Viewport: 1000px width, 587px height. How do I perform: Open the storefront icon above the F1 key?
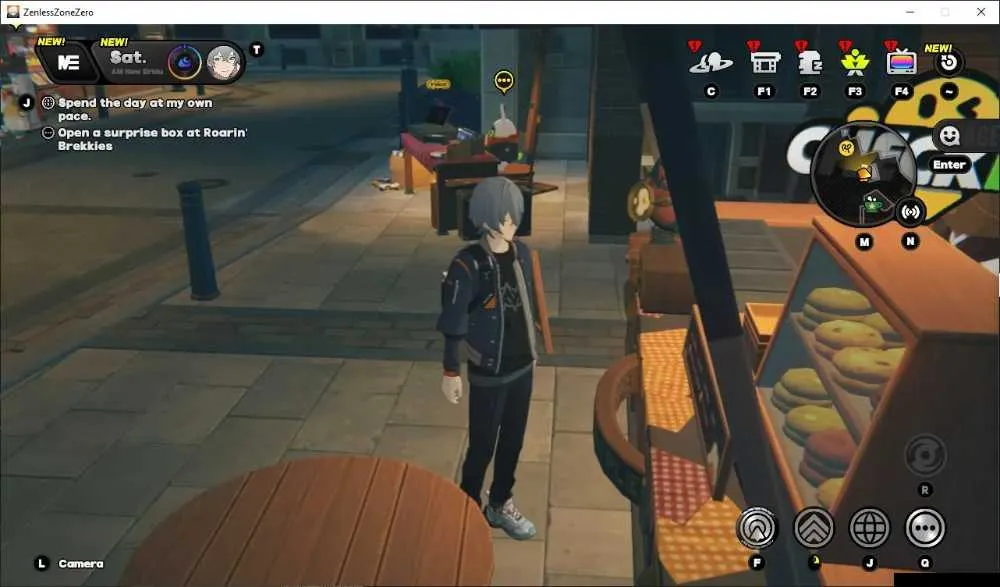point(765,62)
